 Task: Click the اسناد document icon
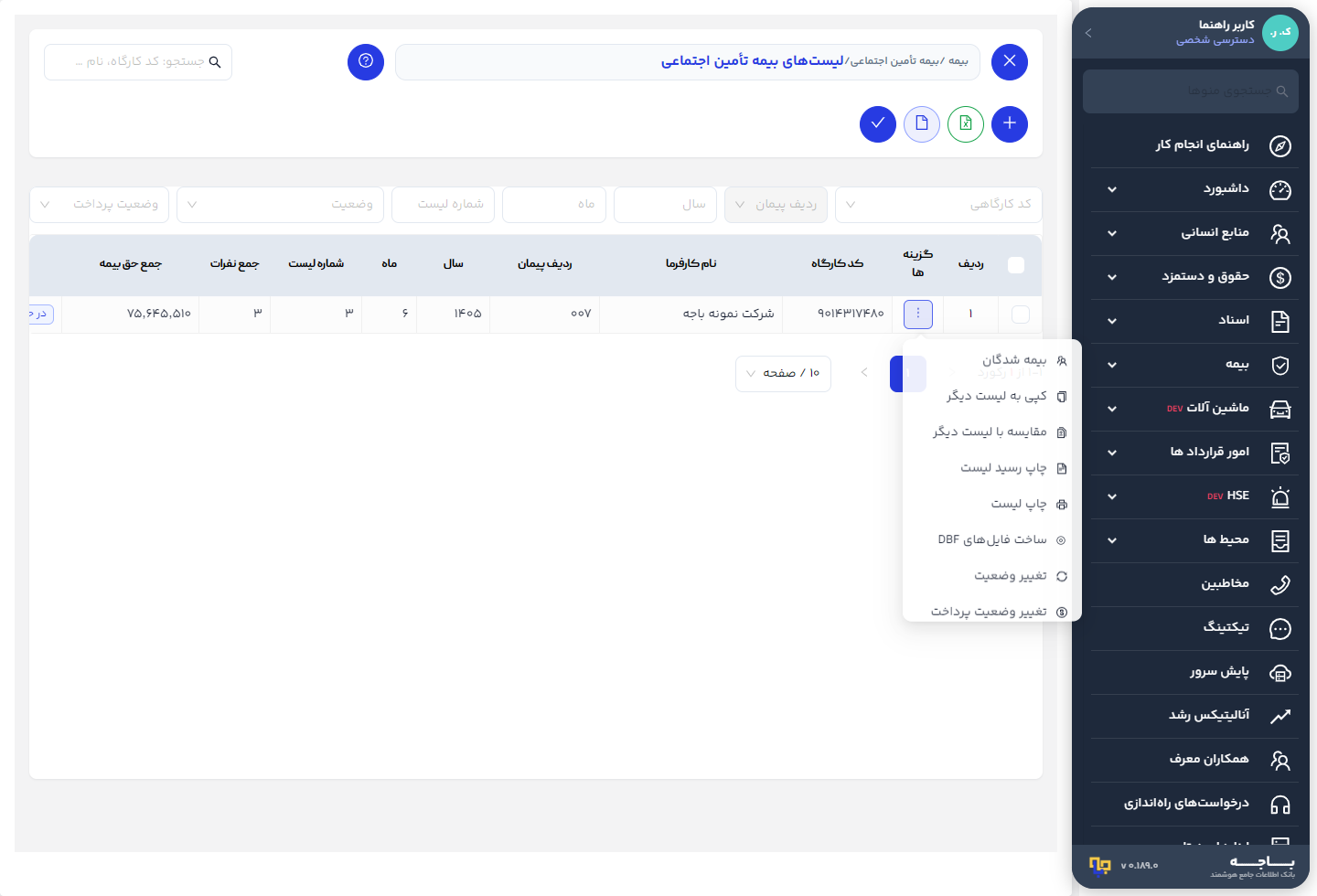pyautogui.click(x=1280, y=321)
